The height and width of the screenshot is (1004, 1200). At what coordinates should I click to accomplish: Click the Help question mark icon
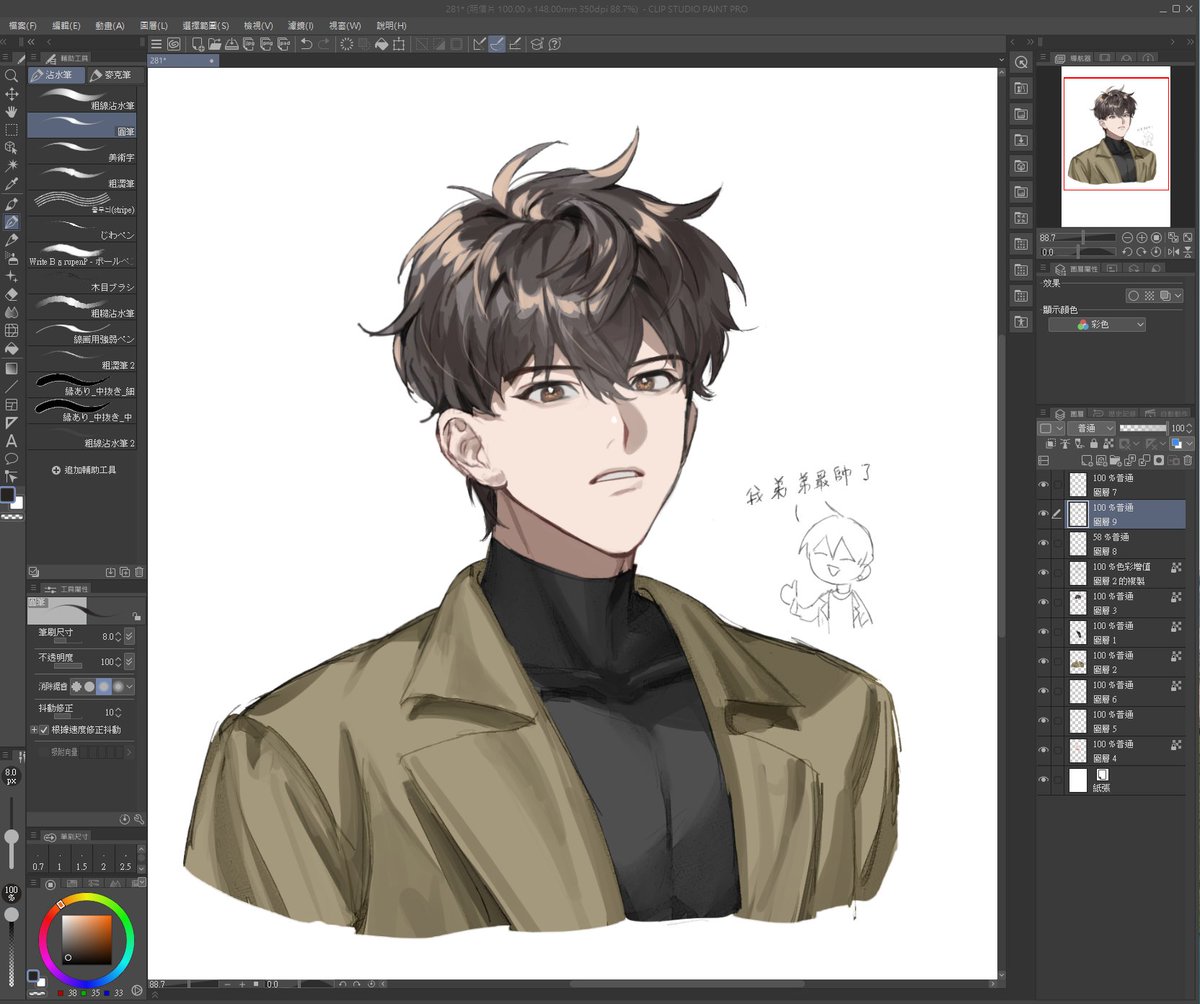pyautogui.click(x=554, y=44)
